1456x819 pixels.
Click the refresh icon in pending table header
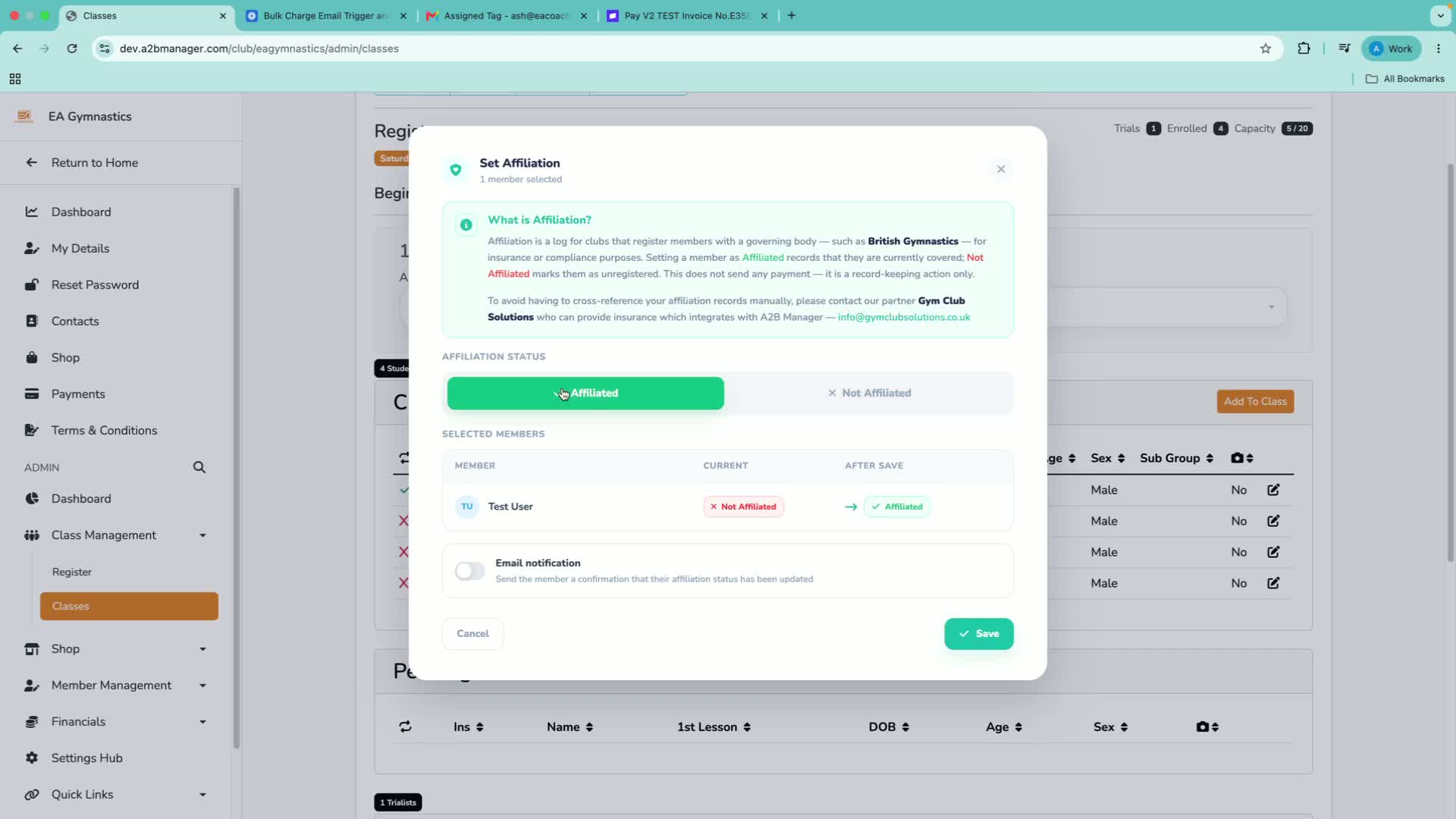pyautogui.click(x=405, y=726)
